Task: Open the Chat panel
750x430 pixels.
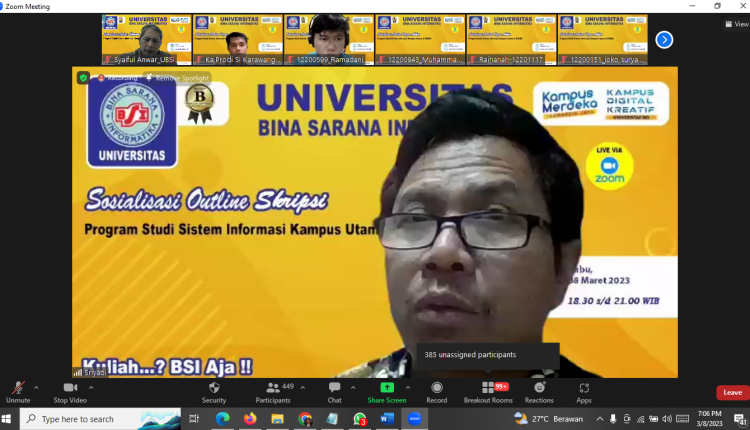Action: [x=334, y=392]
